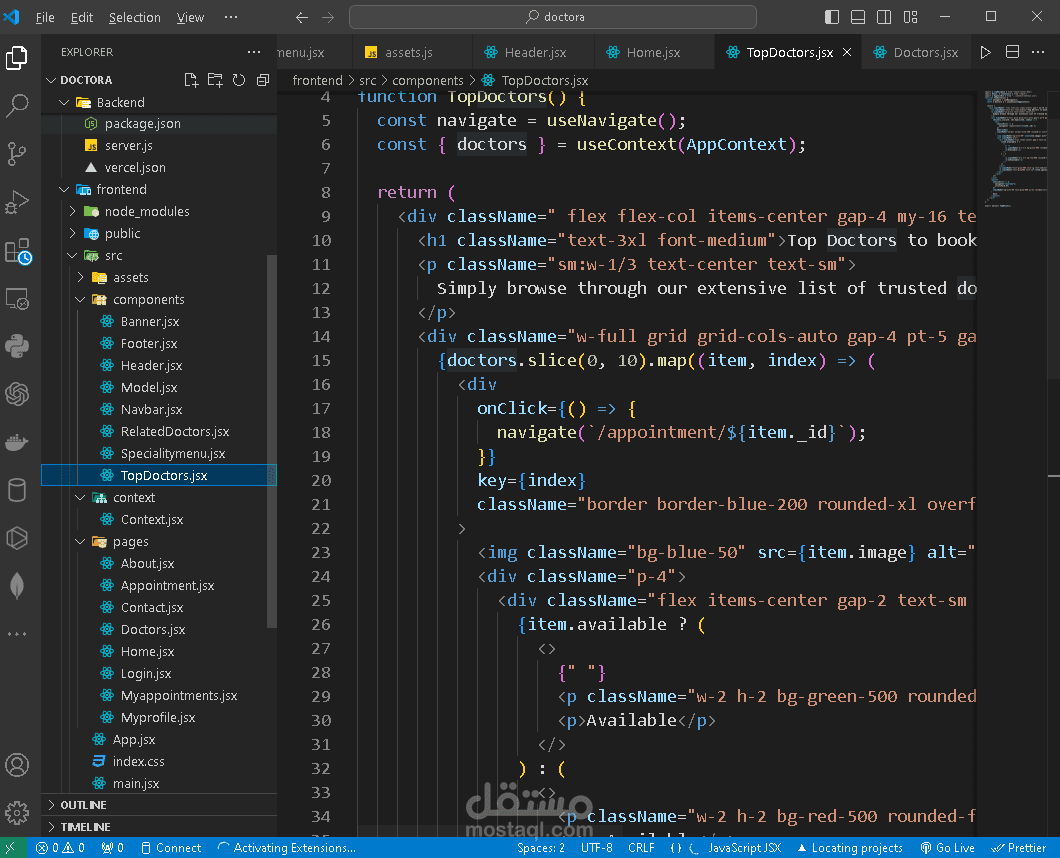This screenshot has width=1060, height=858.
Task: Expand the OUTLINE section
Action: [83, 805]
